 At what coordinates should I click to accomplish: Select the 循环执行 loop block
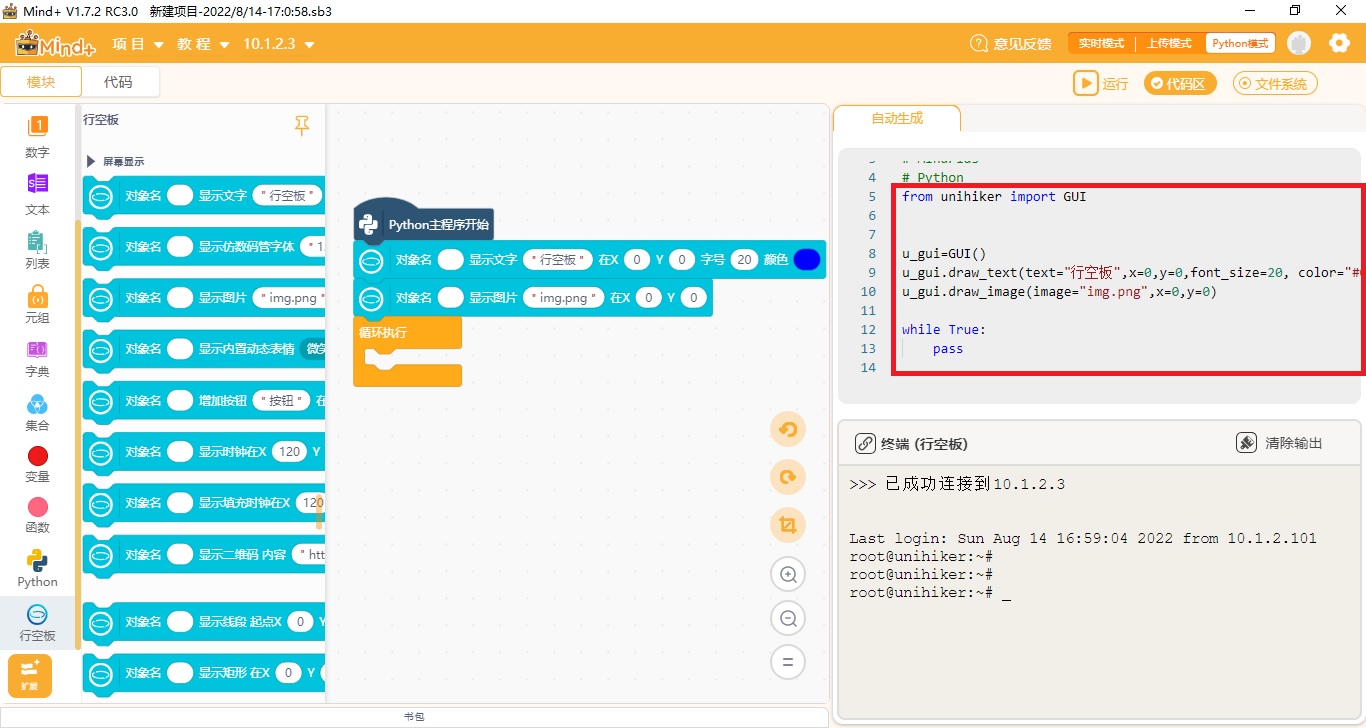[x=407, y=332]
